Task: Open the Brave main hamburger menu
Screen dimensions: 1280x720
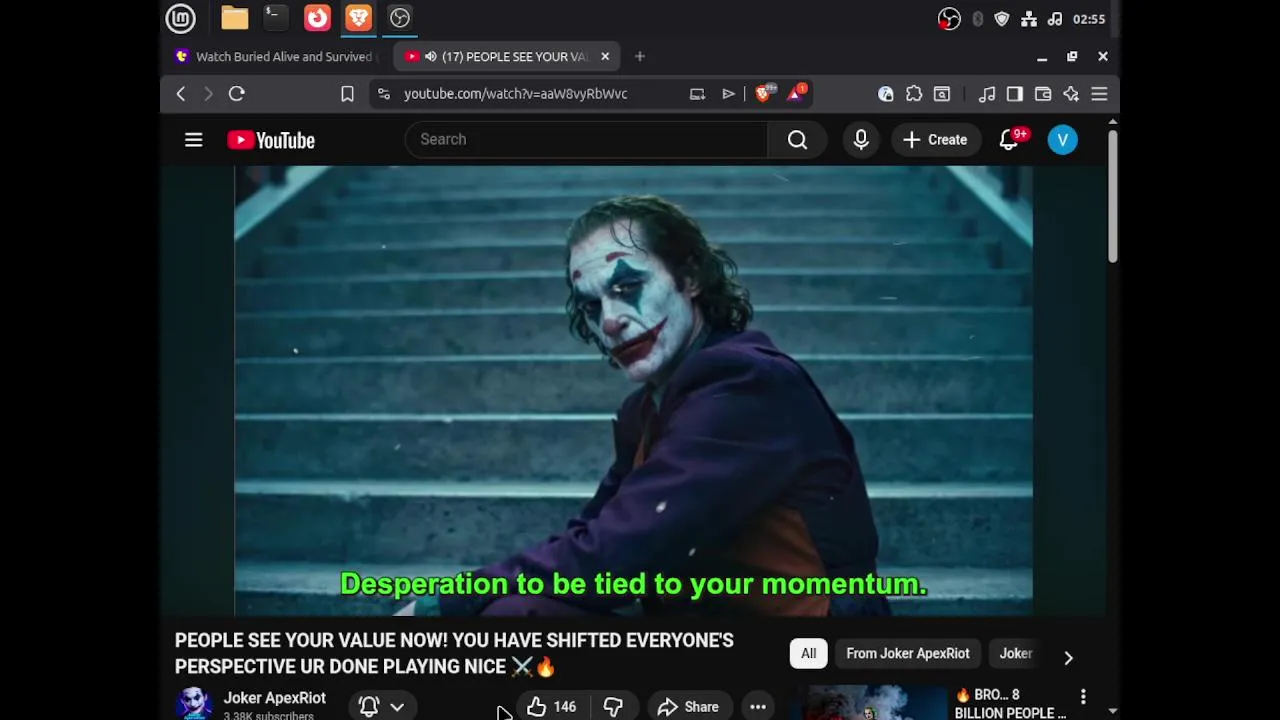Action: [x=1099, y=94]
